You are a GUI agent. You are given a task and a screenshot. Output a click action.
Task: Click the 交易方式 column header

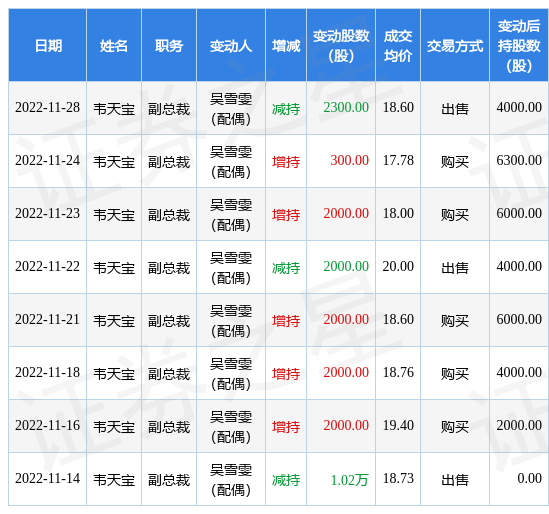click(455, 46)
